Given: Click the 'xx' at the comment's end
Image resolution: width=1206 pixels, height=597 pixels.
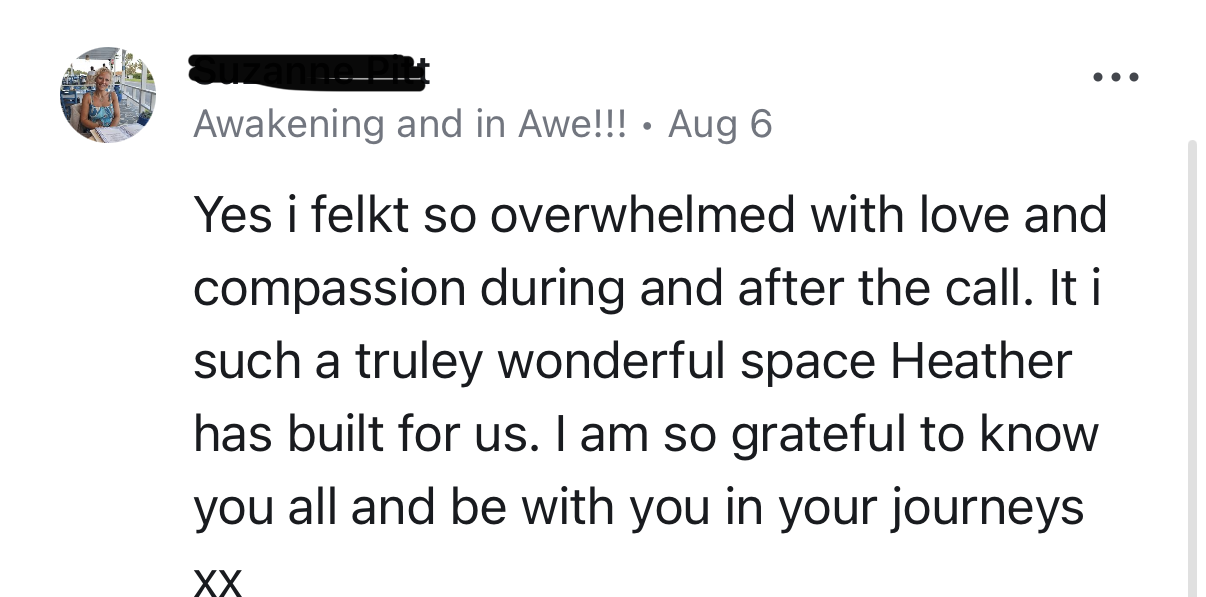Looking at the screenshot, I should 218,581.
